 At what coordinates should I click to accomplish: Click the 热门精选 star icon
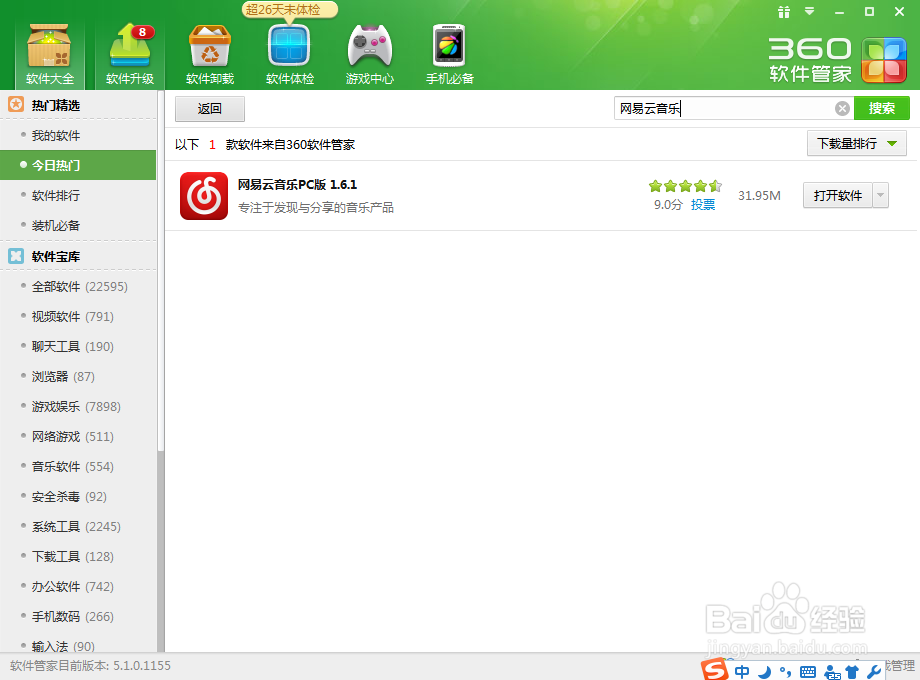[x=16, y=105]
